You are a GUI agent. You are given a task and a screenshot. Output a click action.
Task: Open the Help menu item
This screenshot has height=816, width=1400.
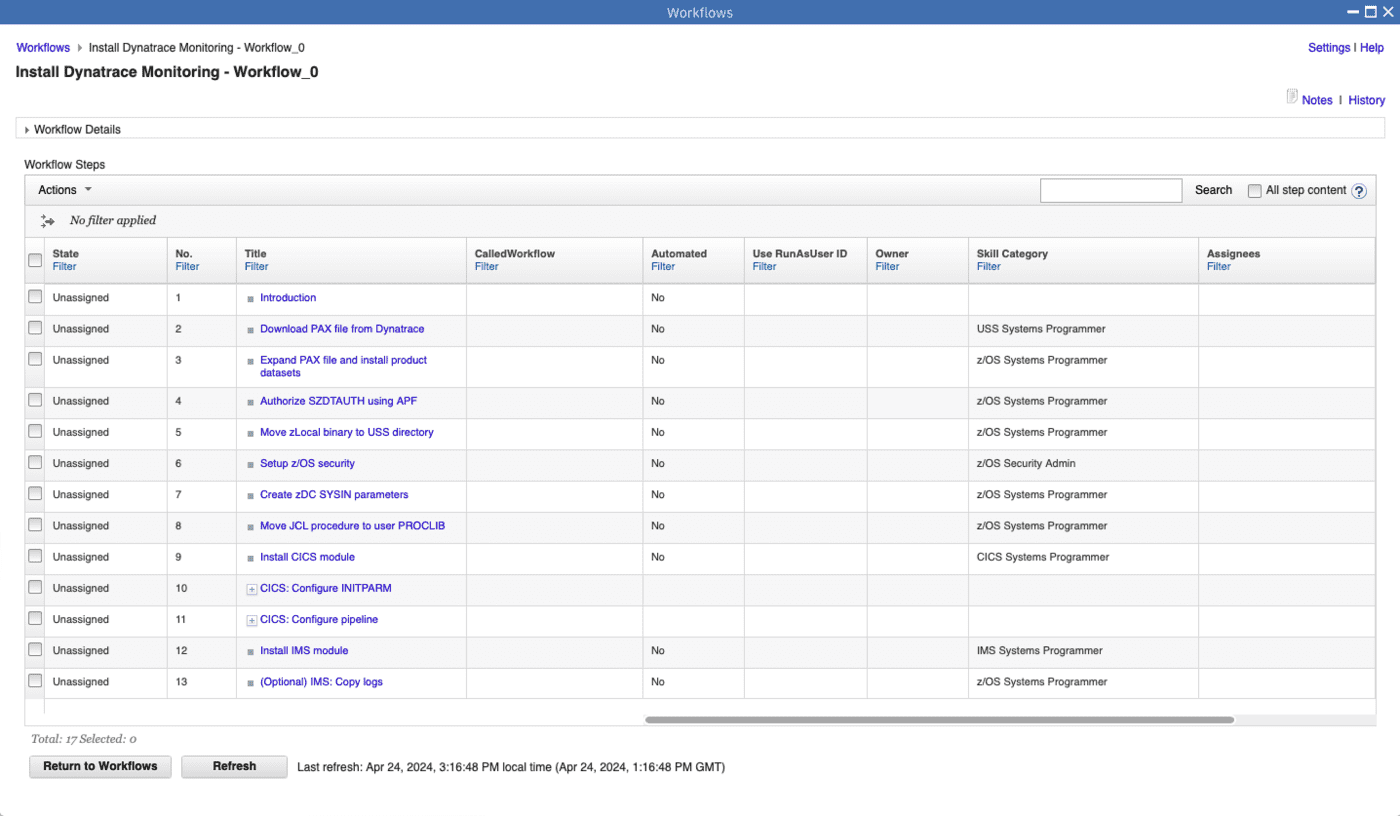pyautogui.click(x=1374, y=47)
